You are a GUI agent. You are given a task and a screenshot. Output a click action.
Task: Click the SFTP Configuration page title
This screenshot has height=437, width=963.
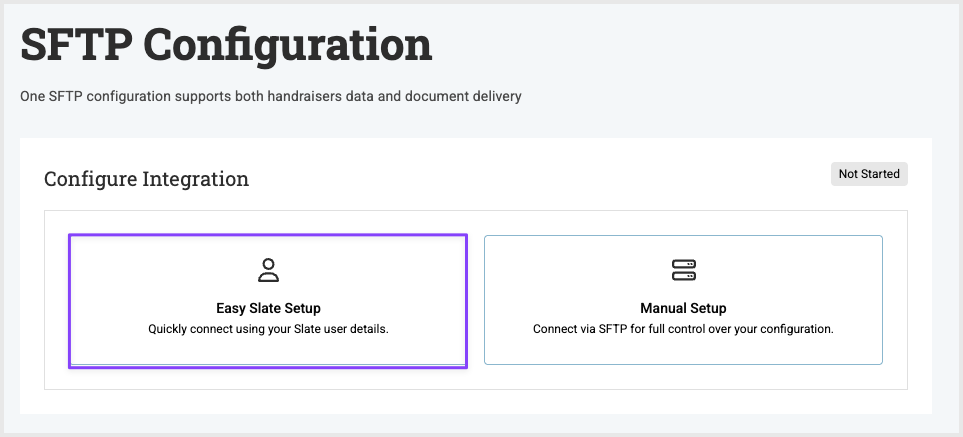coord(226,44)
